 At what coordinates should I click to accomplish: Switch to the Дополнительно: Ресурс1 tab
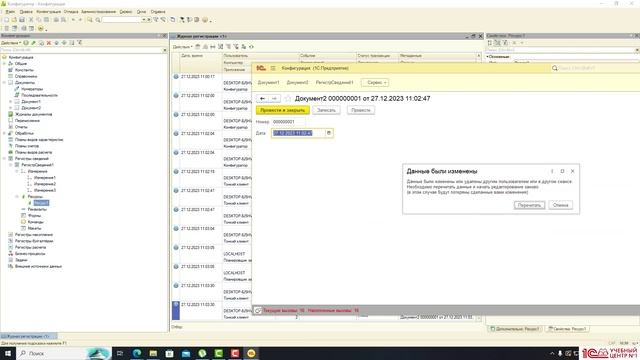click(x=515, y=329)
